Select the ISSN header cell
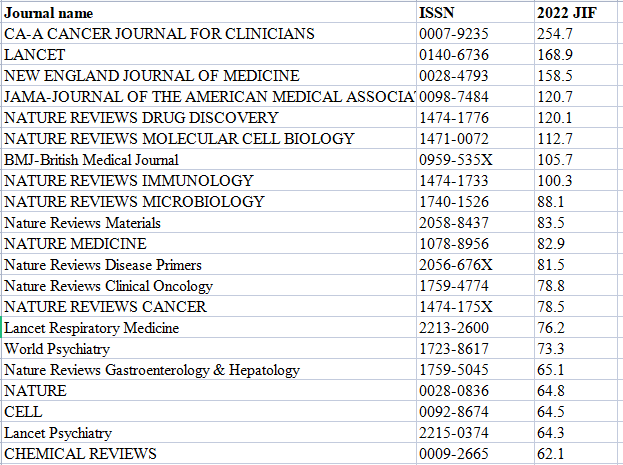623x465 pixels. click(475, 13)
